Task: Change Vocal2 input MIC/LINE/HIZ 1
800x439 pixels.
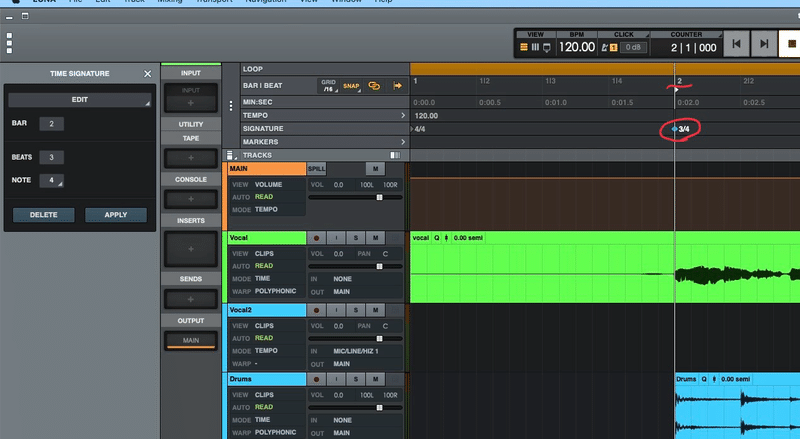Action: click(356, 351)
